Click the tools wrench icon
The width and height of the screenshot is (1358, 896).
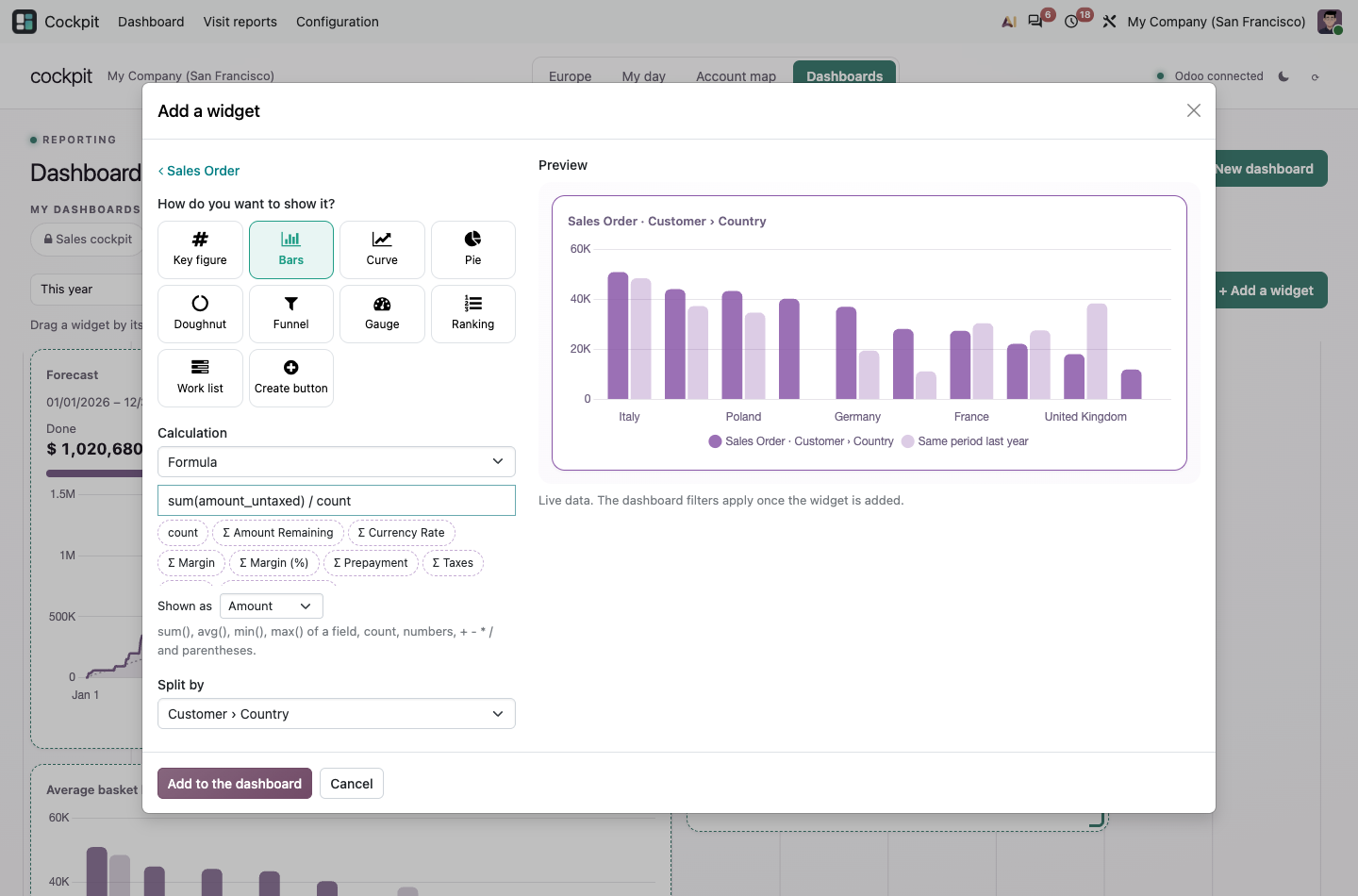[x=1109, y=22]
